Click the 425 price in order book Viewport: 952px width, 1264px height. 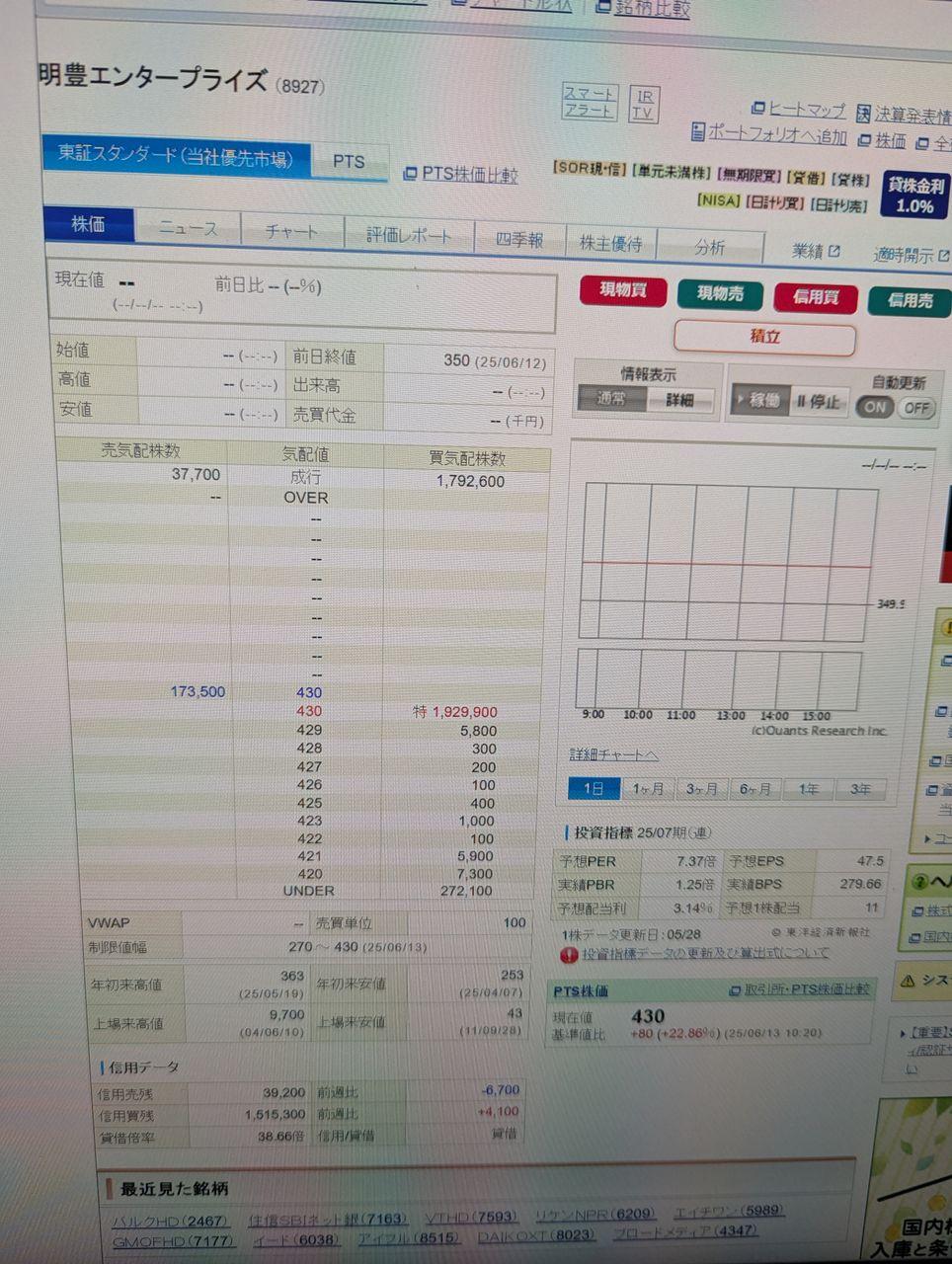pos(309,803)
